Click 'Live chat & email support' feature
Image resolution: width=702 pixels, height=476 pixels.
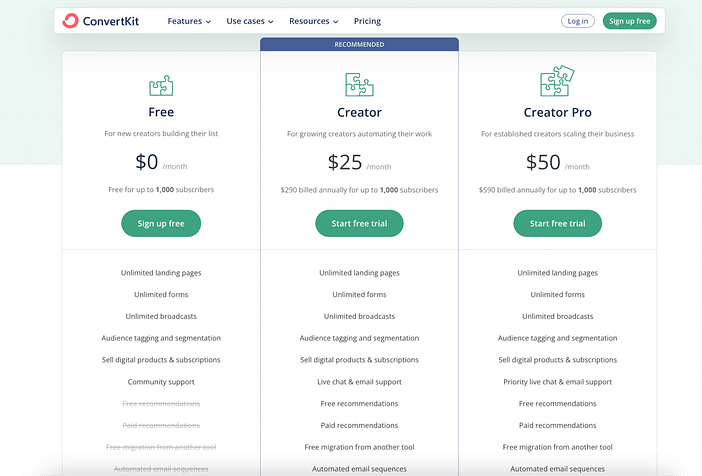point(360,382)
